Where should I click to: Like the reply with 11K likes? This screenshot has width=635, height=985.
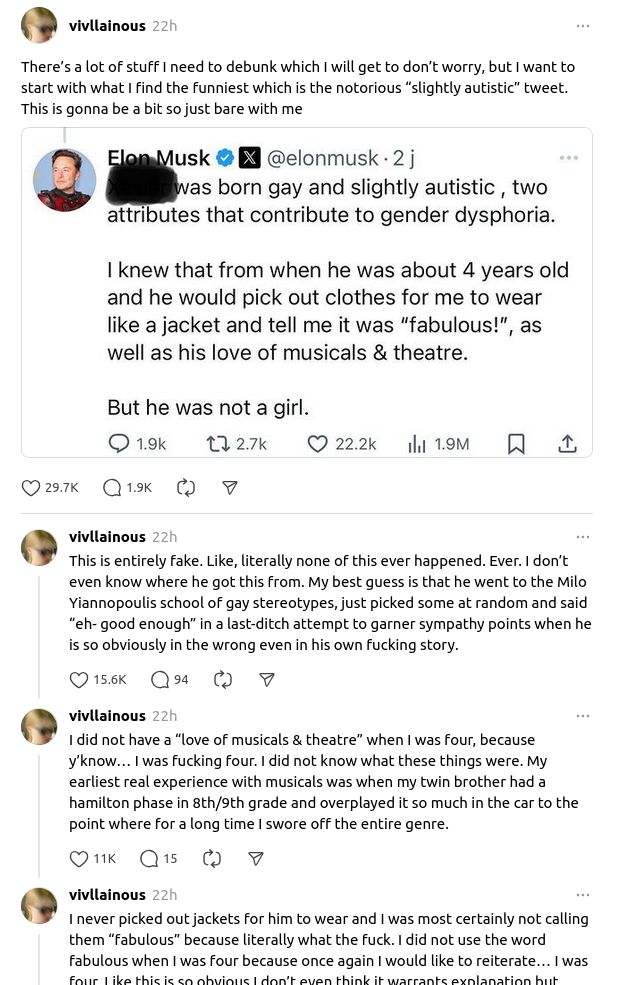click(80, 858)
